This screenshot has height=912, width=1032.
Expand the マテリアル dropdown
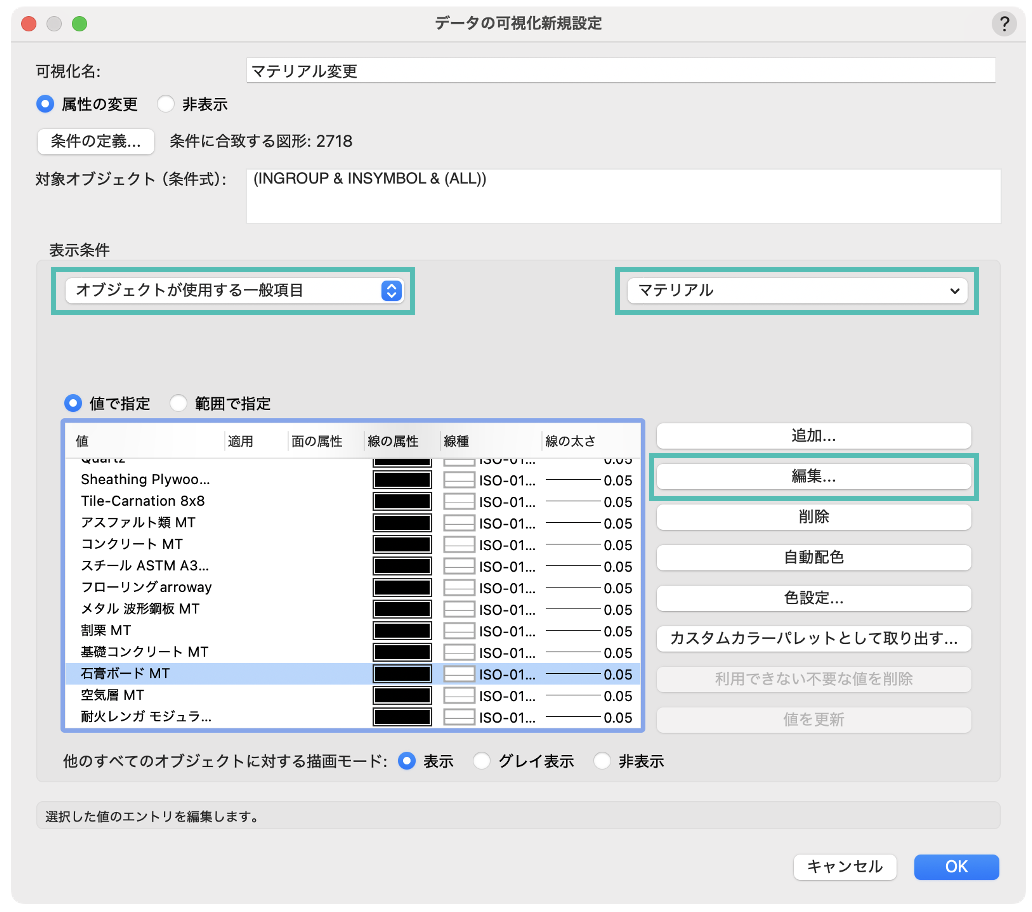(x=796, y=291)
